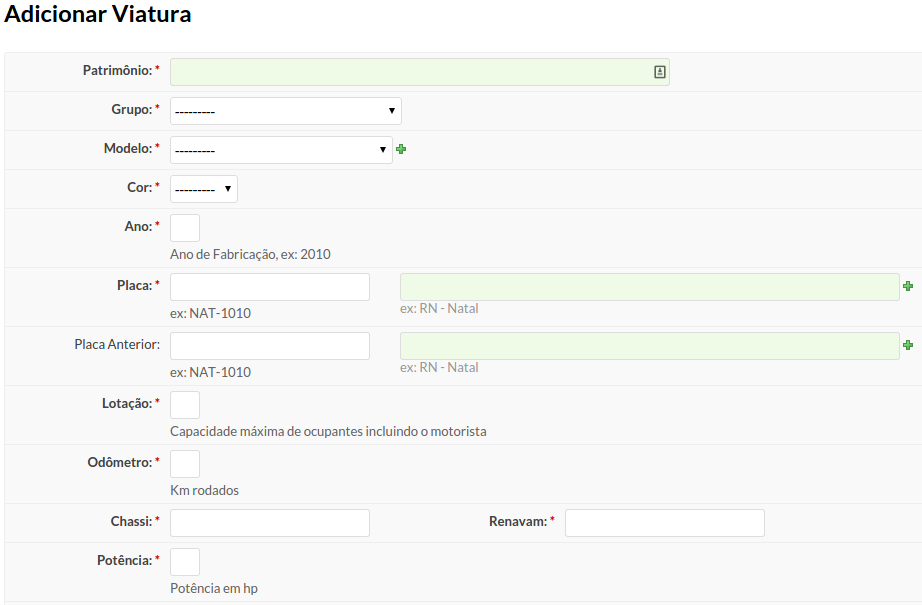
Task: Click the Placa city autocomplete field
Action: (650, 287)
